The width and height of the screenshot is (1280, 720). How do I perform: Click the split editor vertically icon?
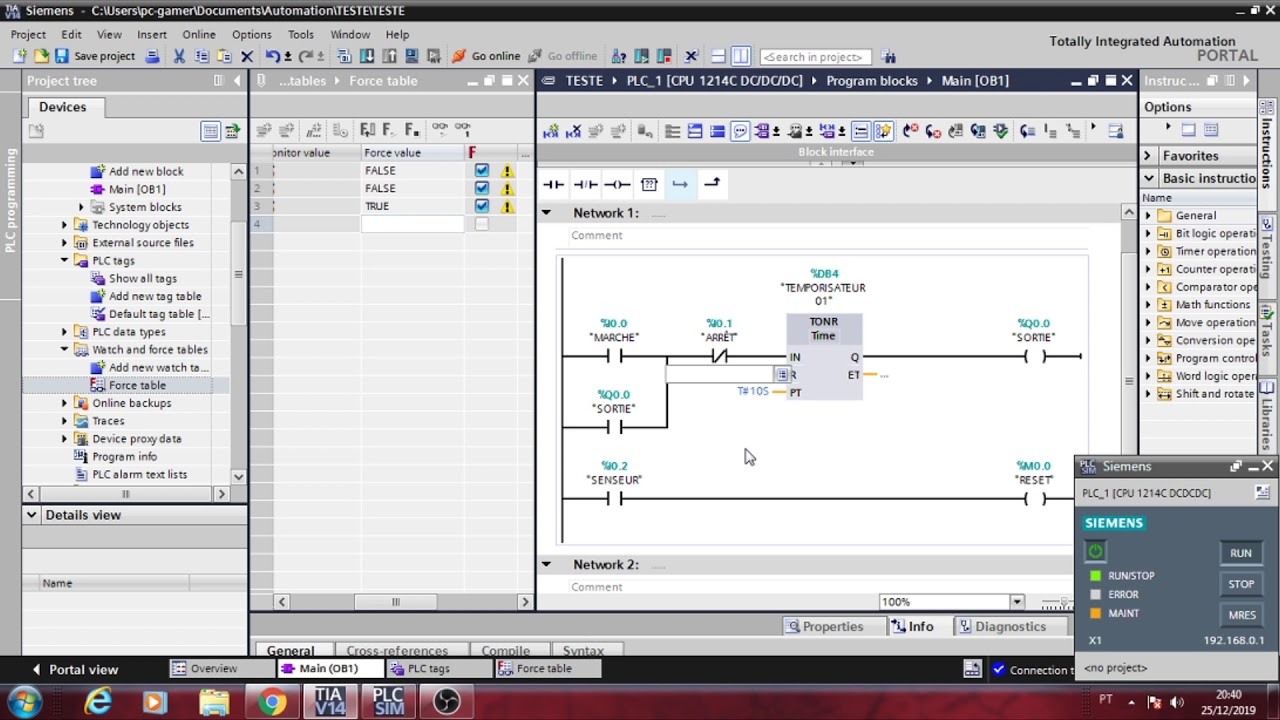pos(740,56)
